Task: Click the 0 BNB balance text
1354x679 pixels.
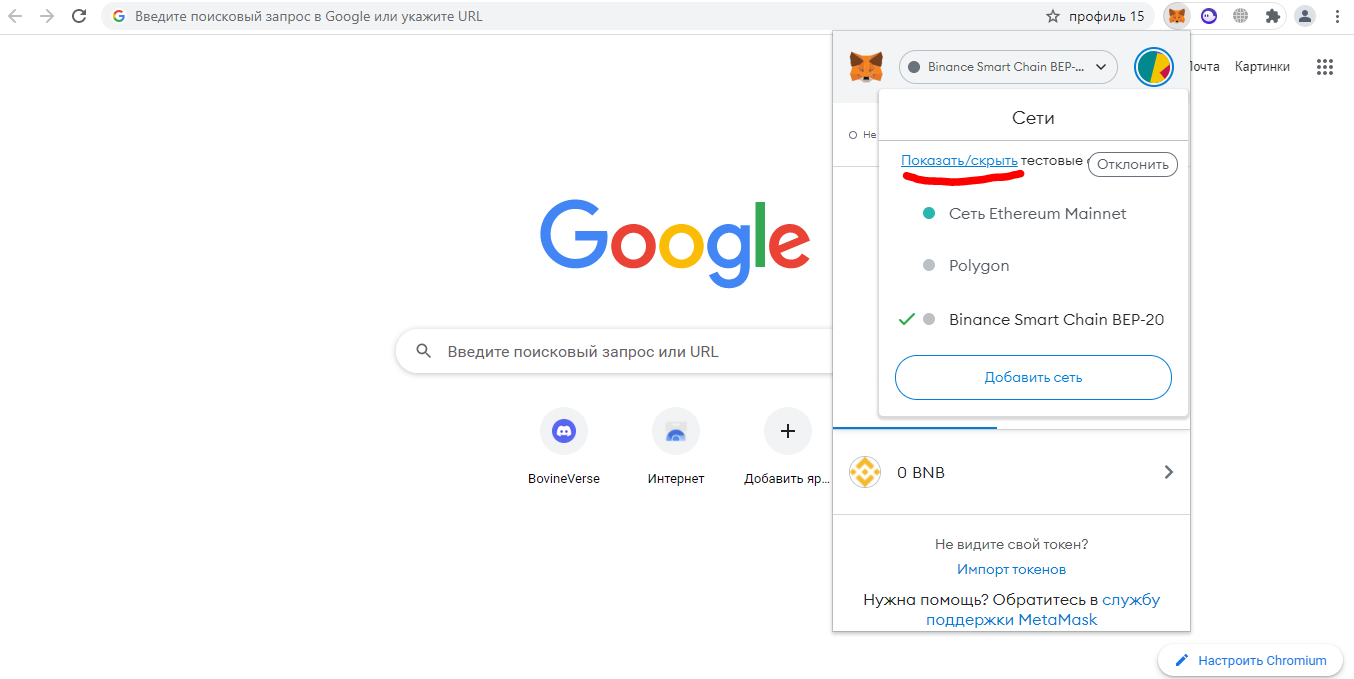Action: coord(921,472)
